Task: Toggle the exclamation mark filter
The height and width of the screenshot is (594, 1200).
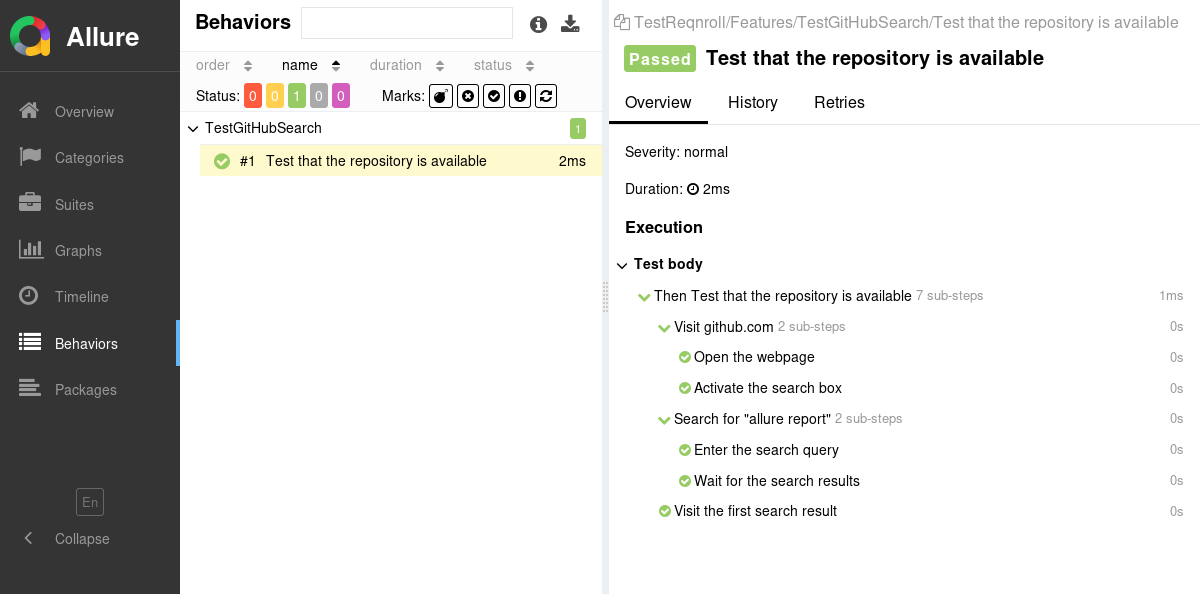Action: point(519,96)
